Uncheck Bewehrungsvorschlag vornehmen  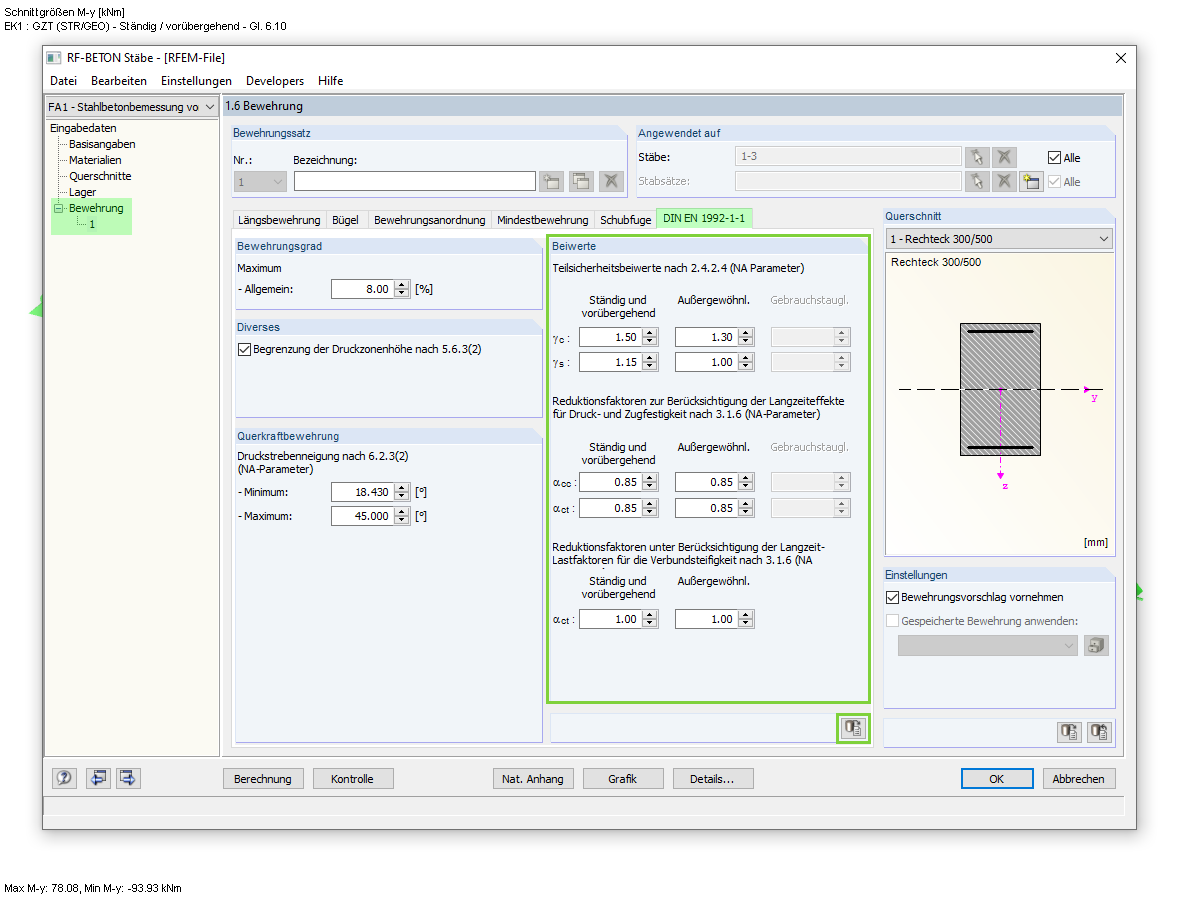coord(892,596)
